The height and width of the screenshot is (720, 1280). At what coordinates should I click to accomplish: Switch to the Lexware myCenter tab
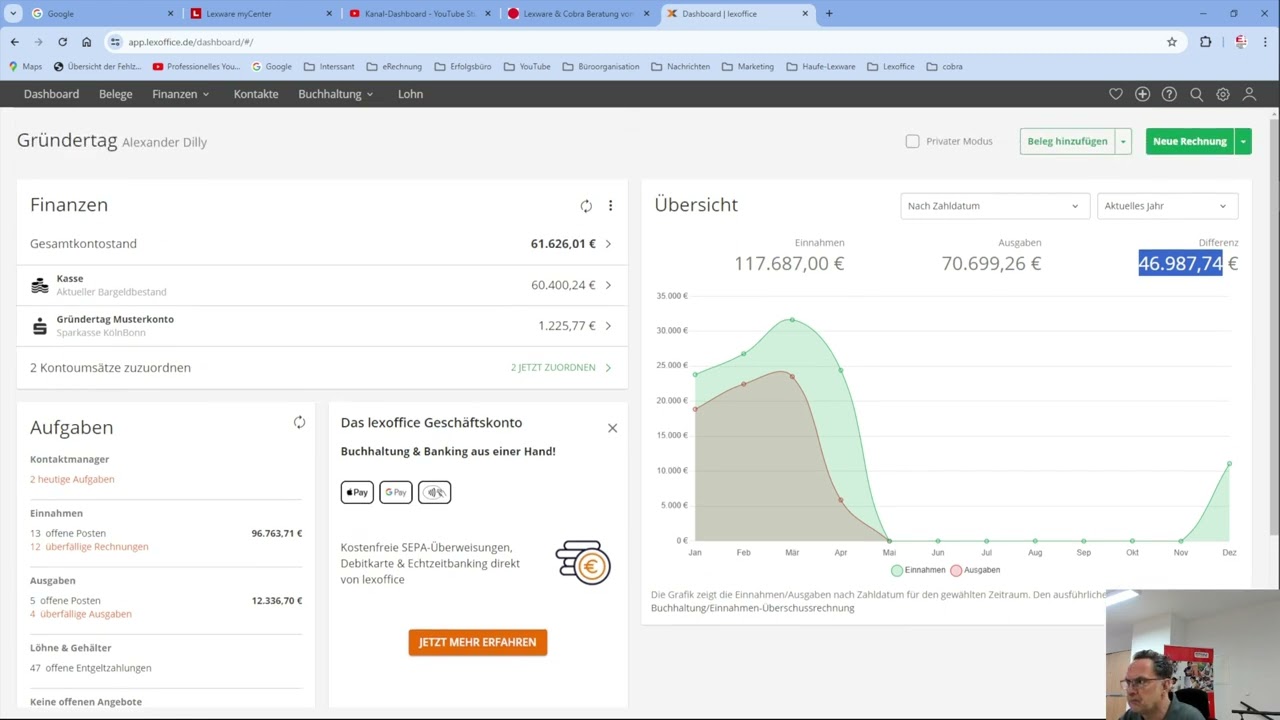[x=260, y=14]
